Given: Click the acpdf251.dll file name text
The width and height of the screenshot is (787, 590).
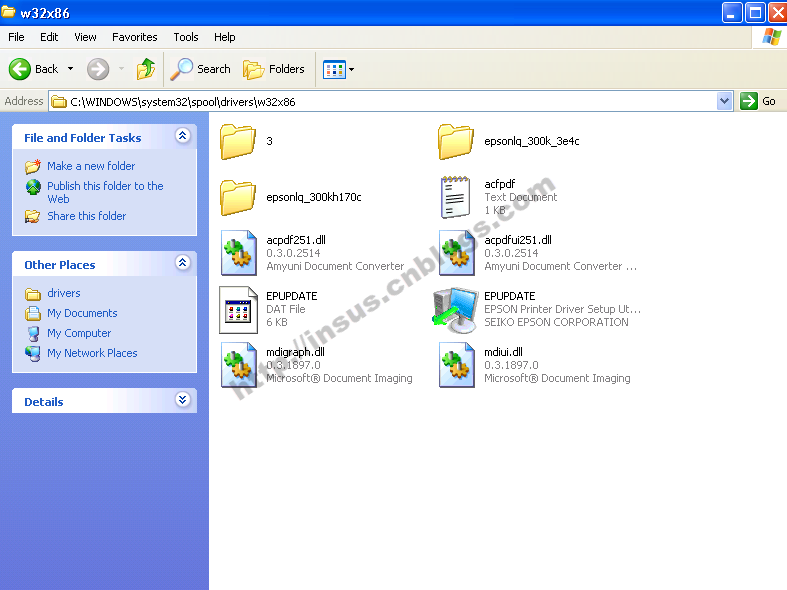Looking at the screenshot, I should point(296,240).
